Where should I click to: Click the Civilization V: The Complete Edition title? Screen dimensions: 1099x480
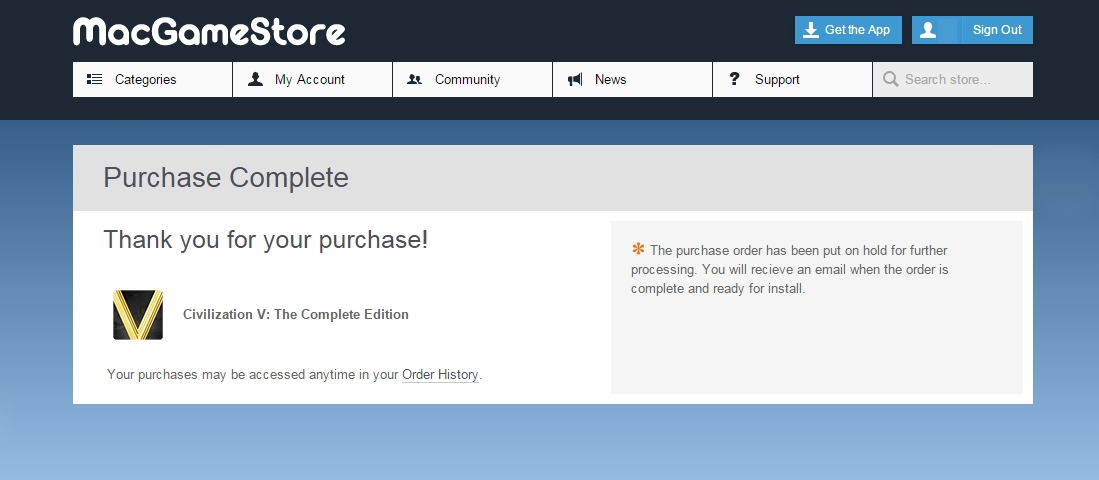[296, 315]
